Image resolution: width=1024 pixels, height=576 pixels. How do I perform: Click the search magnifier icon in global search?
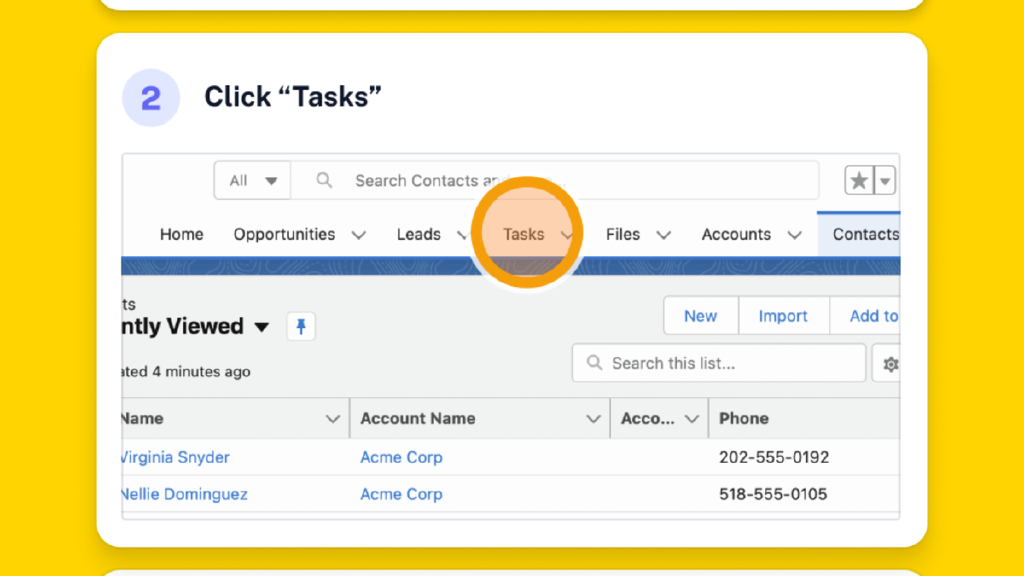[x=324, y=181]
